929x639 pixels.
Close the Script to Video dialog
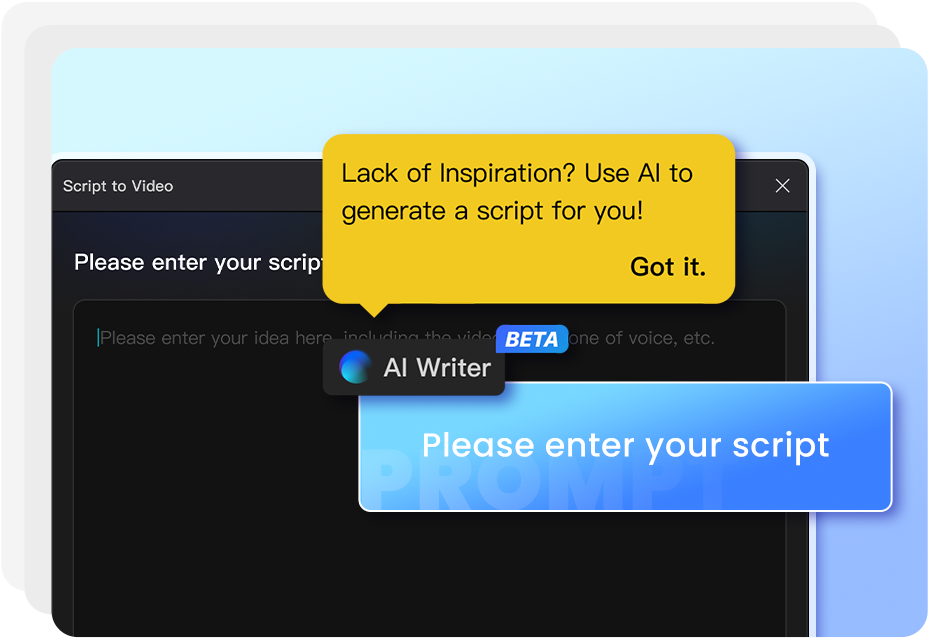coord(782,186)
